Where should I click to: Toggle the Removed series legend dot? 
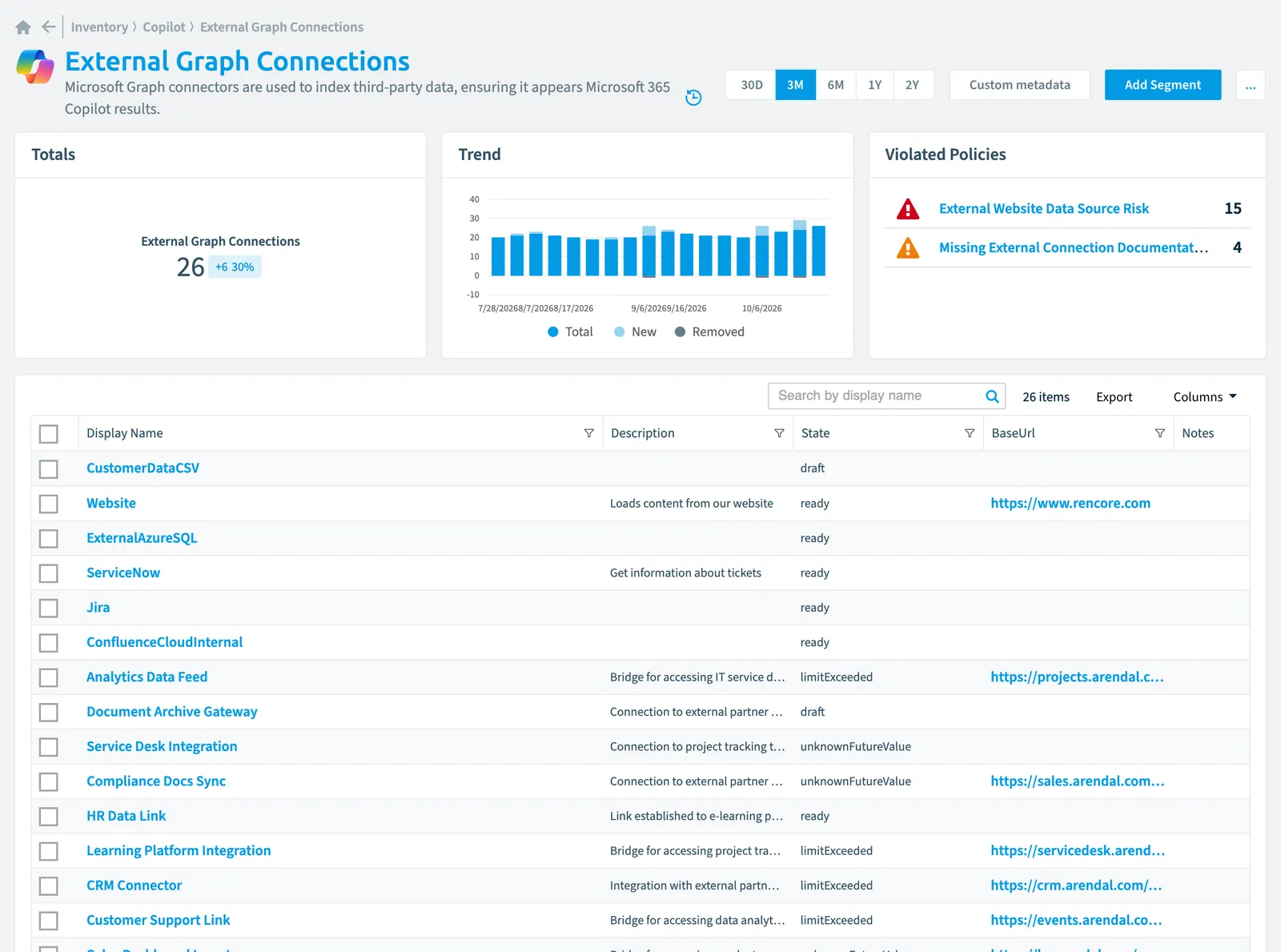click(680, 332)
